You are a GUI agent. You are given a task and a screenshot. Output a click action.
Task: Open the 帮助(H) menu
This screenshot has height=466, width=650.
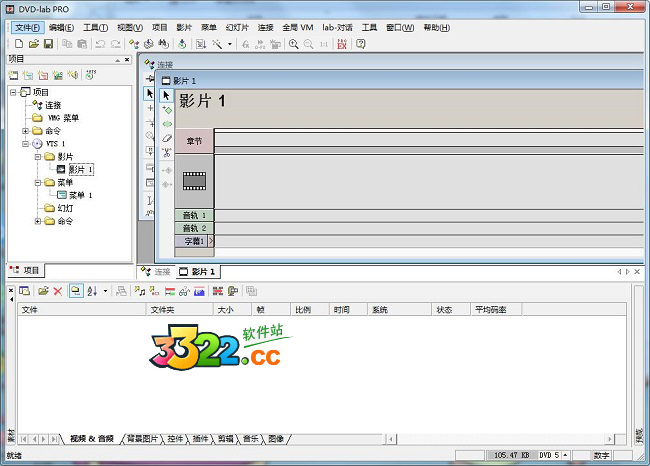(436, 27)
